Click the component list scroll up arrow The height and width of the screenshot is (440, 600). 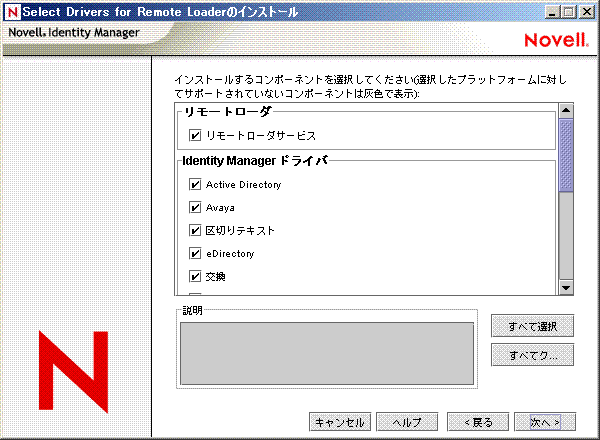tap(566, 111)
